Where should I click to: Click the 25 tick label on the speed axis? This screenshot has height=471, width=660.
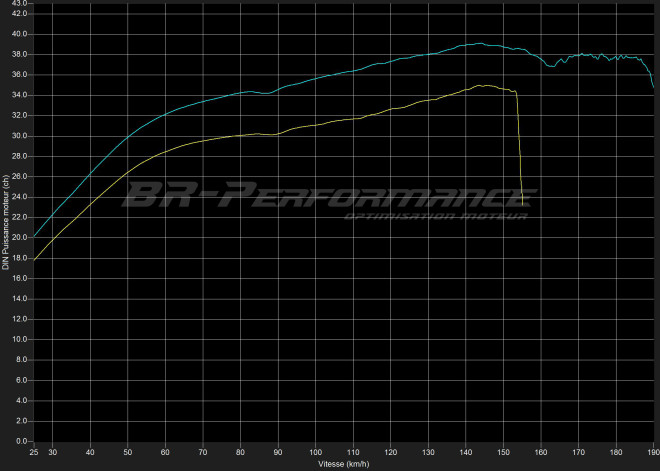pyautogui.click(x=34, y=452)
